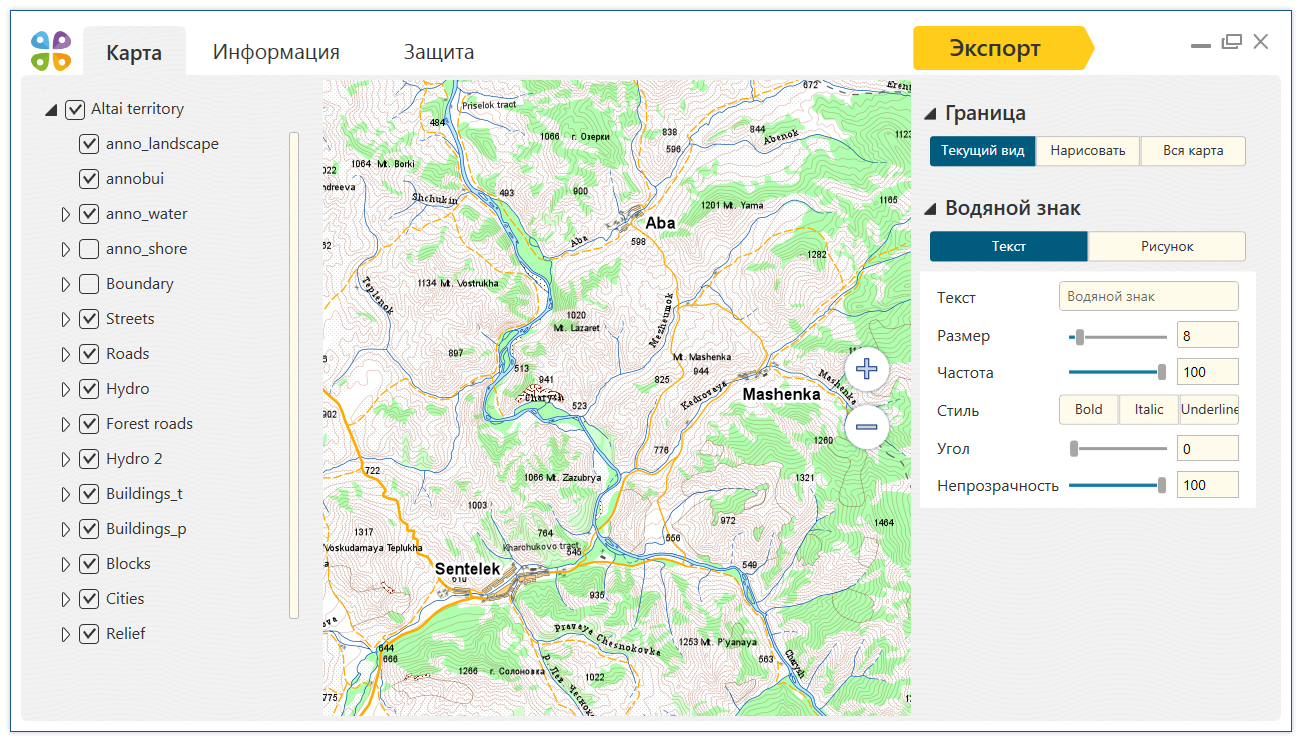Uncheck anno_water layer checkbox
Viewport: 1302px width, 742px height.
(89, 214)
